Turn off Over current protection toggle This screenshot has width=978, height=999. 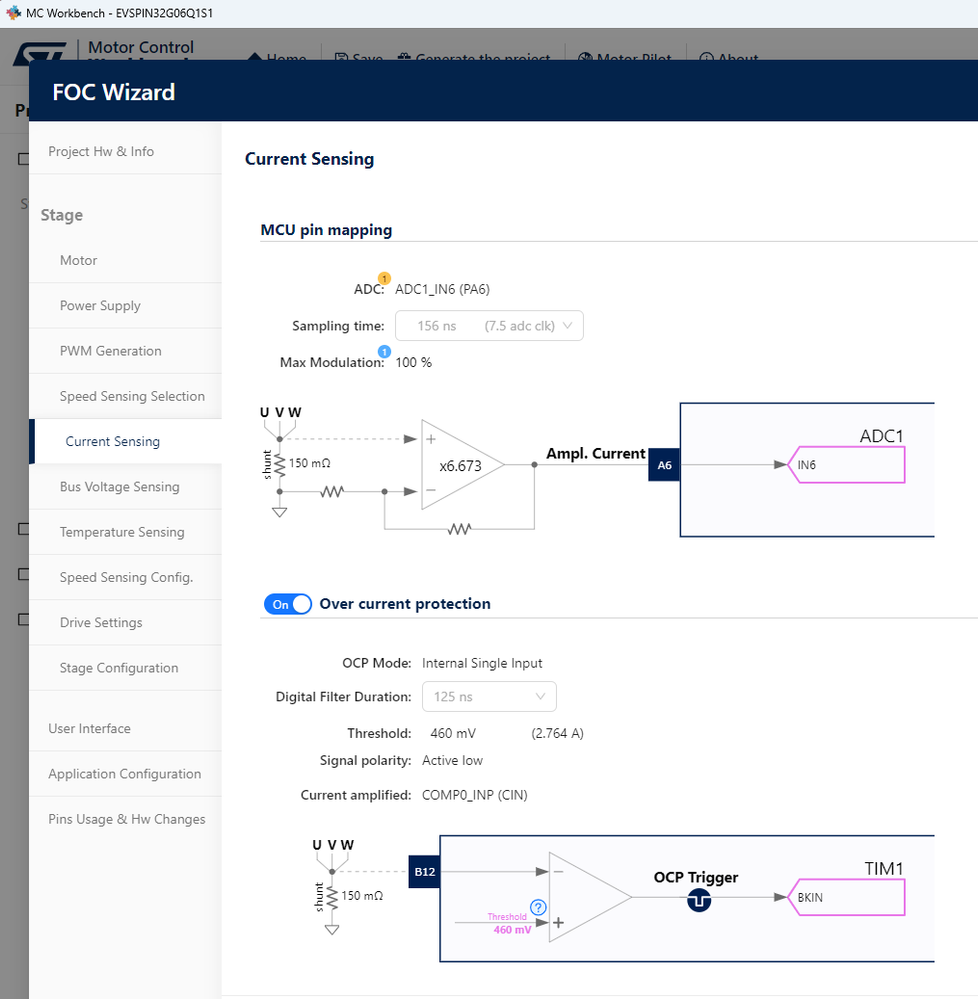click(288, 604)
